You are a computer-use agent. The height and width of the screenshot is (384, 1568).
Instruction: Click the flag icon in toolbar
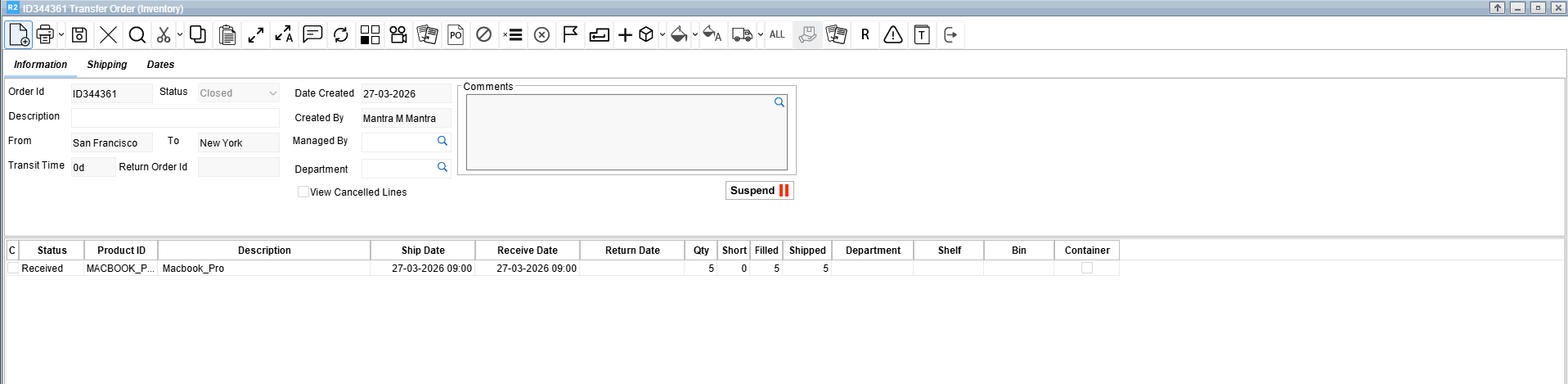point(570,34)
